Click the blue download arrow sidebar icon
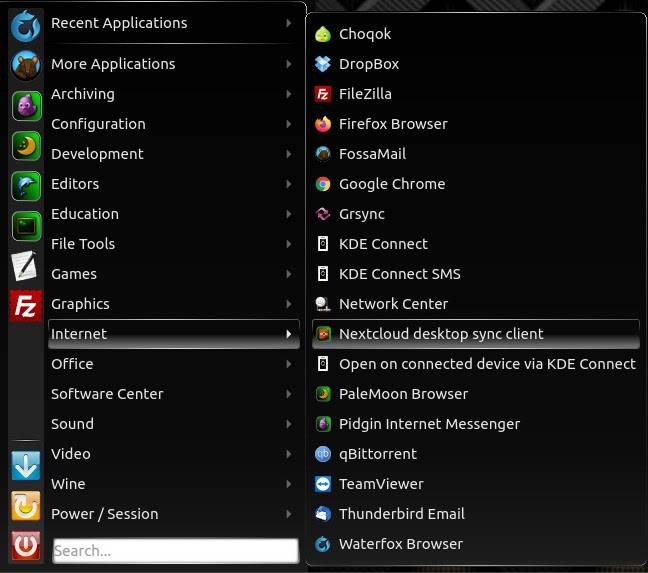The image size is (648, 573). (26, 466)
